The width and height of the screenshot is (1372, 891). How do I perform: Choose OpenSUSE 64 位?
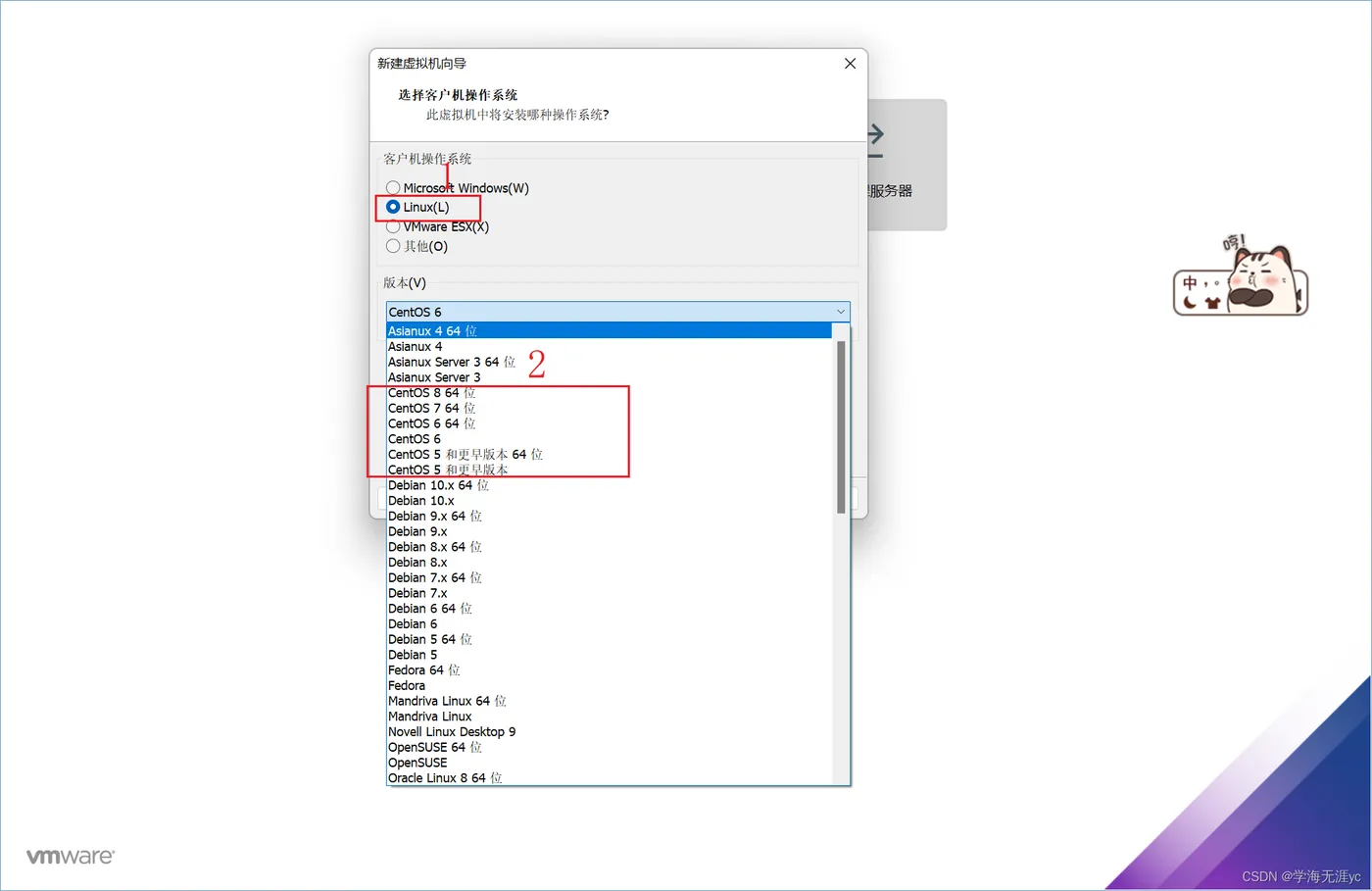click(x=609, y=747)
